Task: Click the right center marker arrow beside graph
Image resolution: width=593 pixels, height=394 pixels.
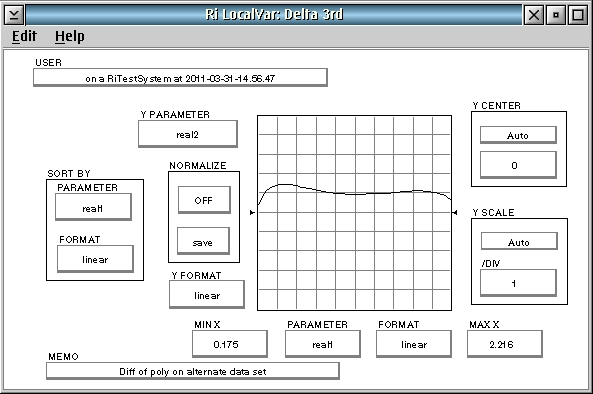Action: pos(455,213)
